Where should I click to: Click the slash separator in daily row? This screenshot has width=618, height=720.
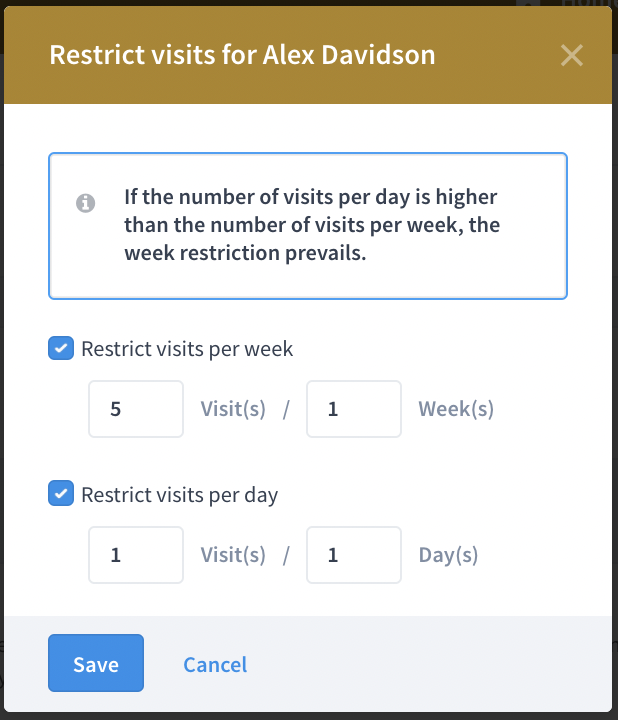click(286, 555)
